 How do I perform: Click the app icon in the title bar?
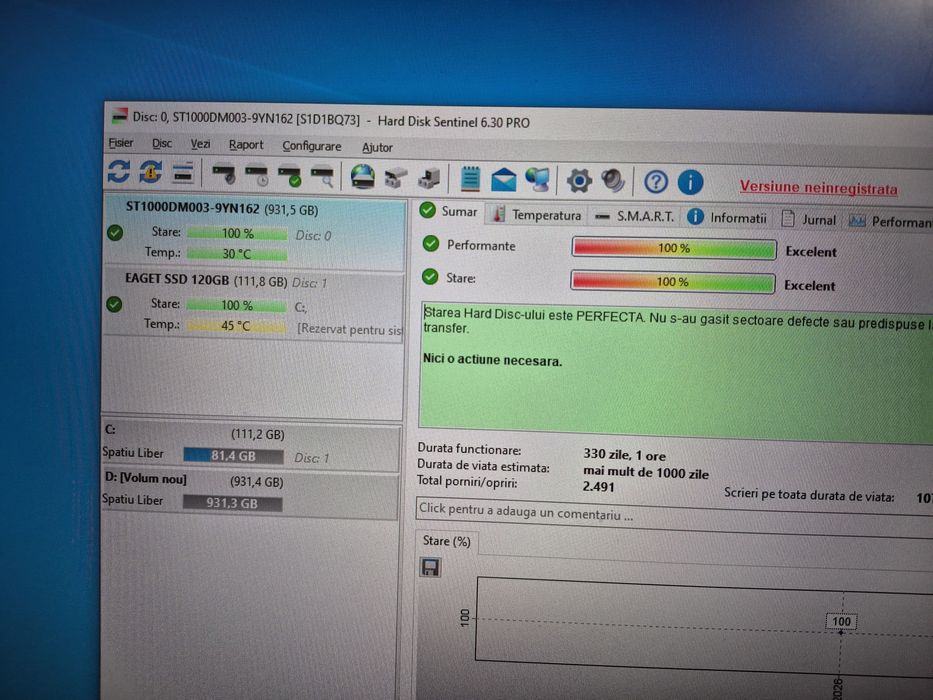120,115
